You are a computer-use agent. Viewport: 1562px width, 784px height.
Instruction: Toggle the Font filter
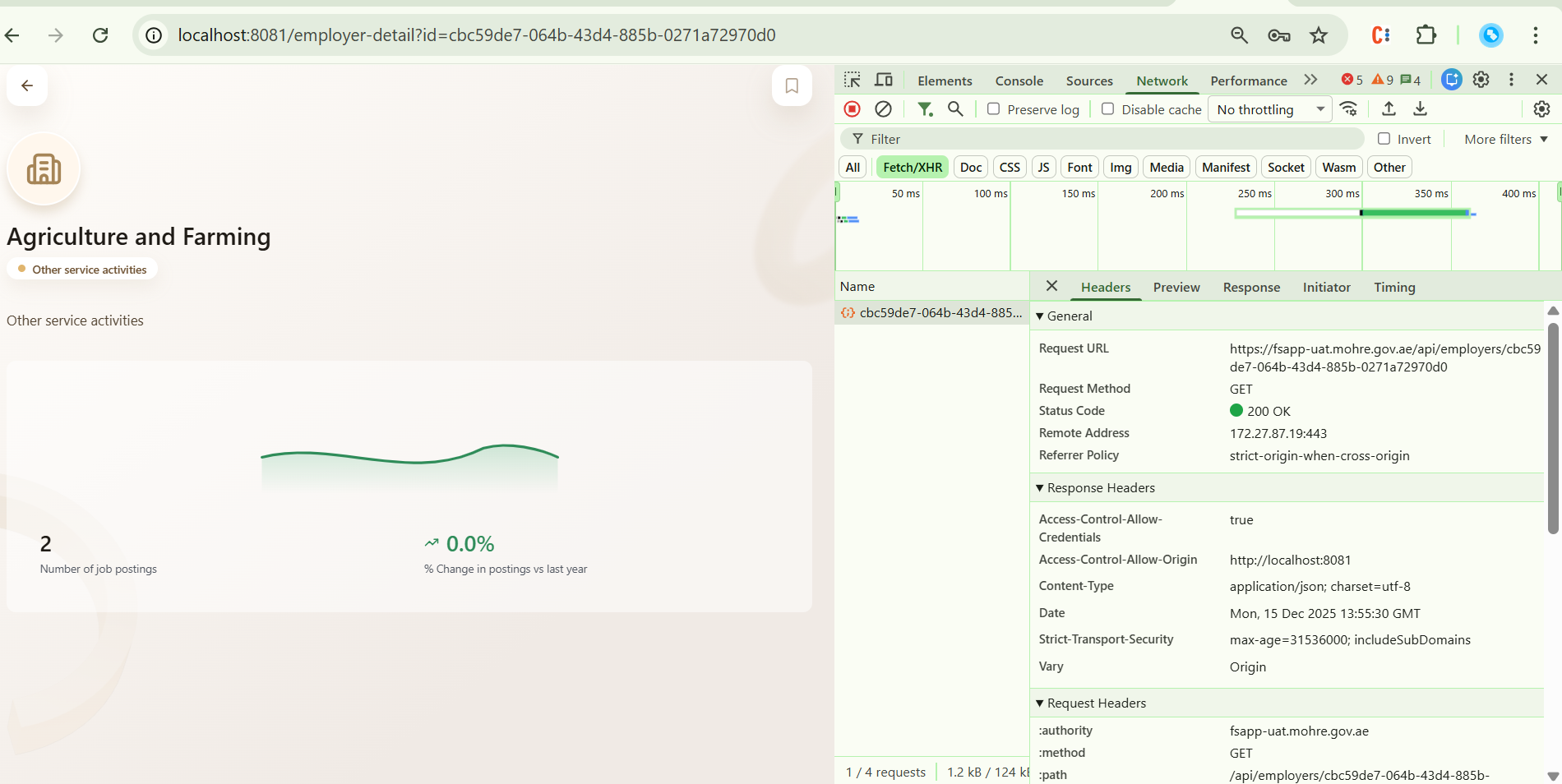[x=1079, y=167]
